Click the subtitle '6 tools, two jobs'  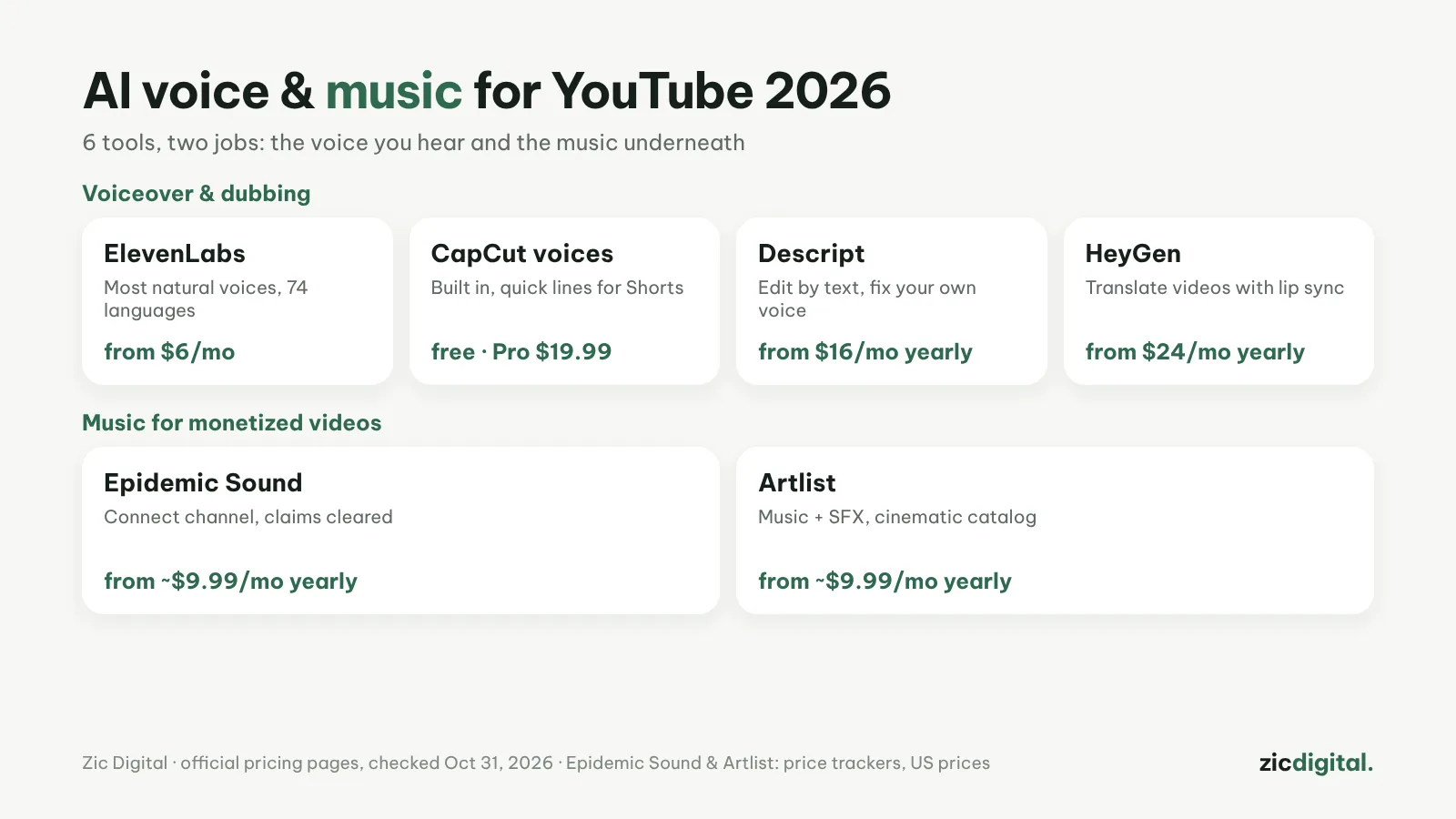click(x=413, y=143)
